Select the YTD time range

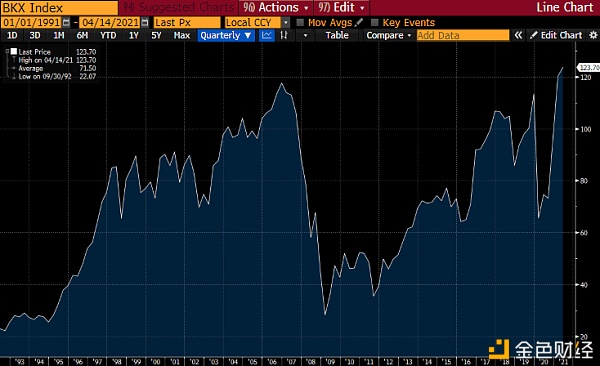[108, 36]
